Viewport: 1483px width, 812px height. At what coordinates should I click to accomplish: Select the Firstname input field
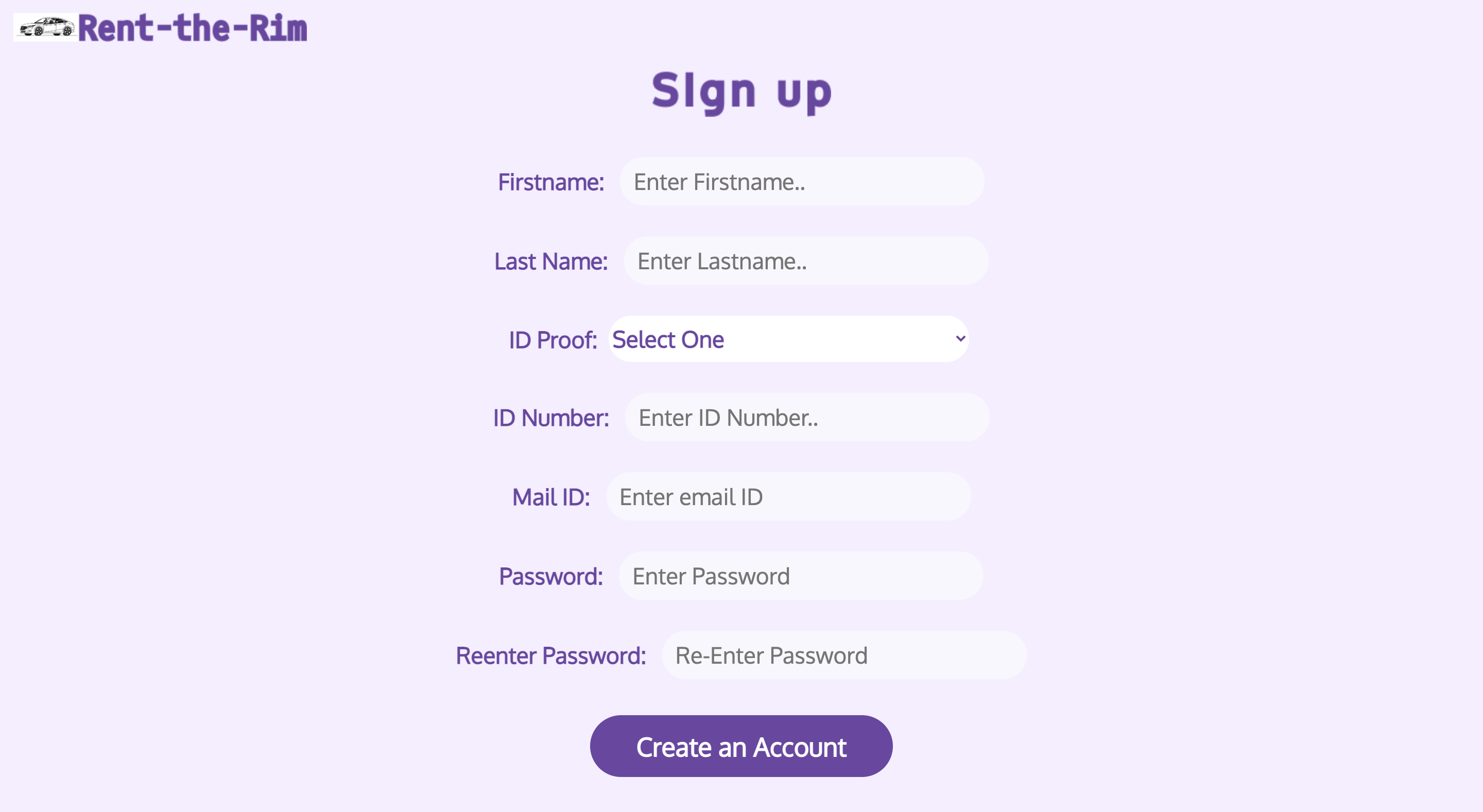(801, 182)
